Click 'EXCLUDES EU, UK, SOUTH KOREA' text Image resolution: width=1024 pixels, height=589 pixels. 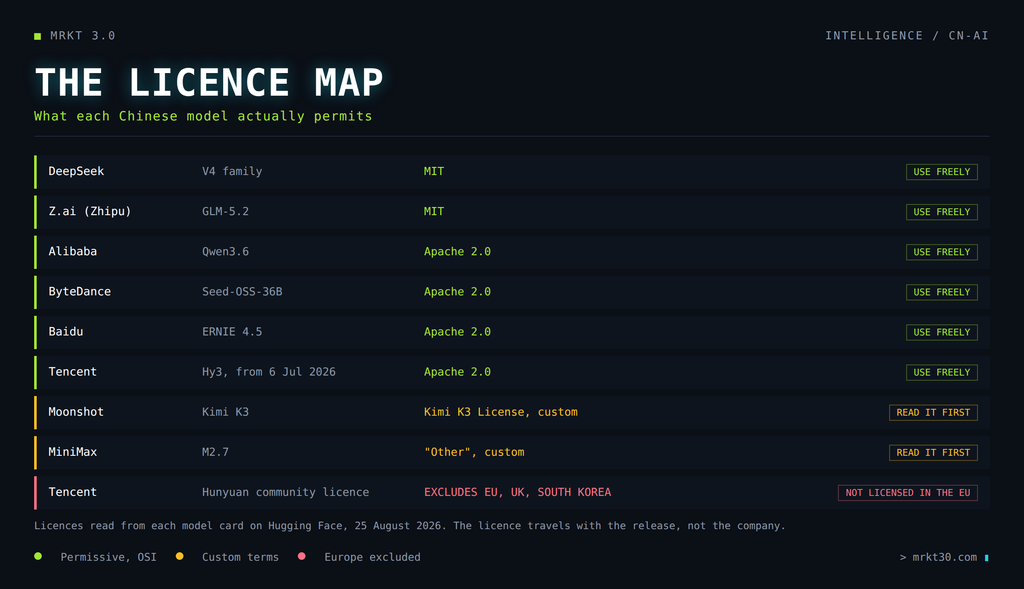(x=518, y=492)
